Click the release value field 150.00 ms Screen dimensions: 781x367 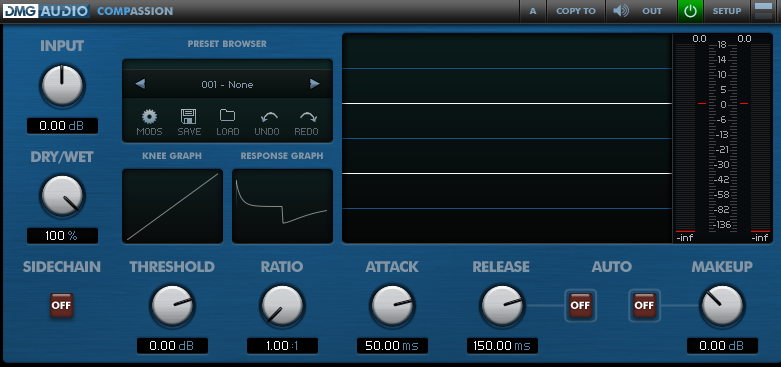coord(503,346)
